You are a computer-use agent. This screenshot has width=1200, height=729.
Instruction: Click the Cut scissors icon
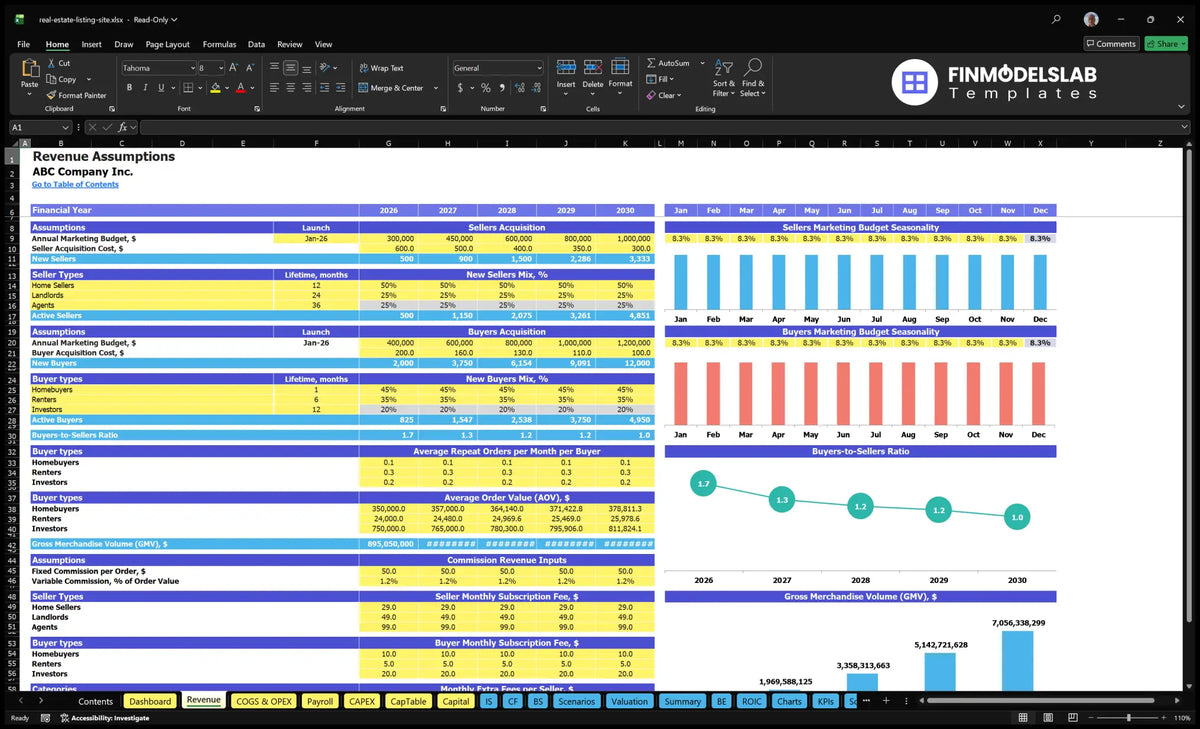coord(51,63)
